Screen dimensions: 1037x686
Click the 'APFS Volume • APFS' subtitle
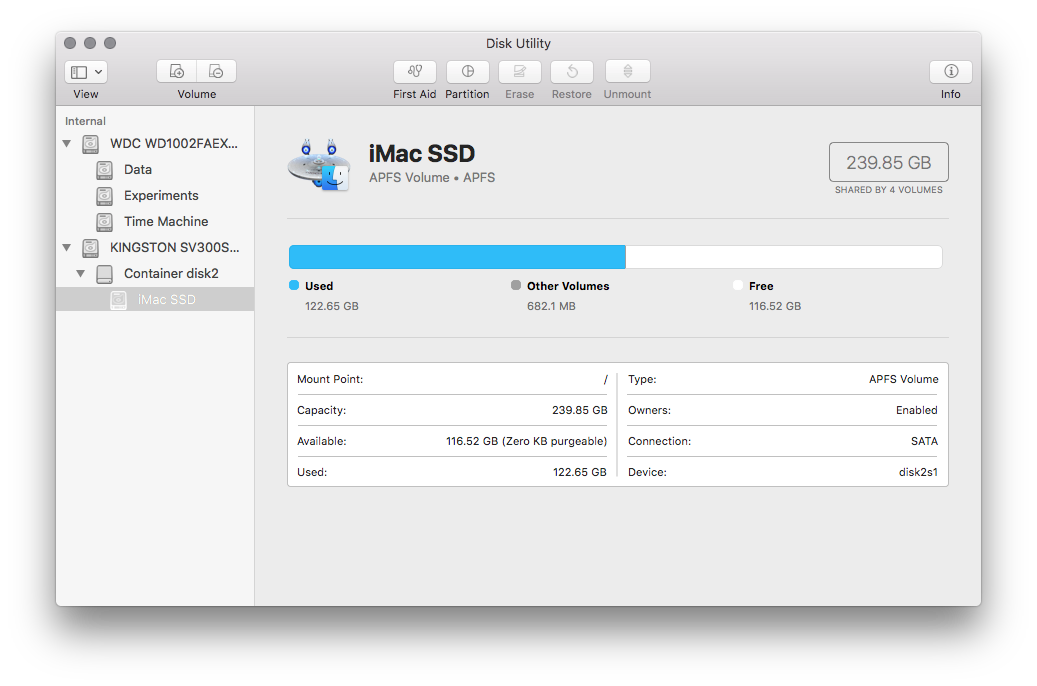coord(432,177)
